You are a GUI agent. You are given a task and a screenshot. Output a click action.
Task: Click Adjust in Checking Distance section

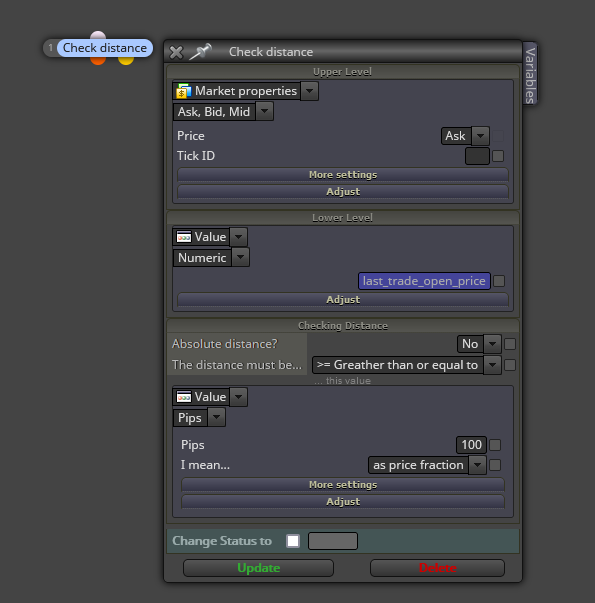pos(343,501)
